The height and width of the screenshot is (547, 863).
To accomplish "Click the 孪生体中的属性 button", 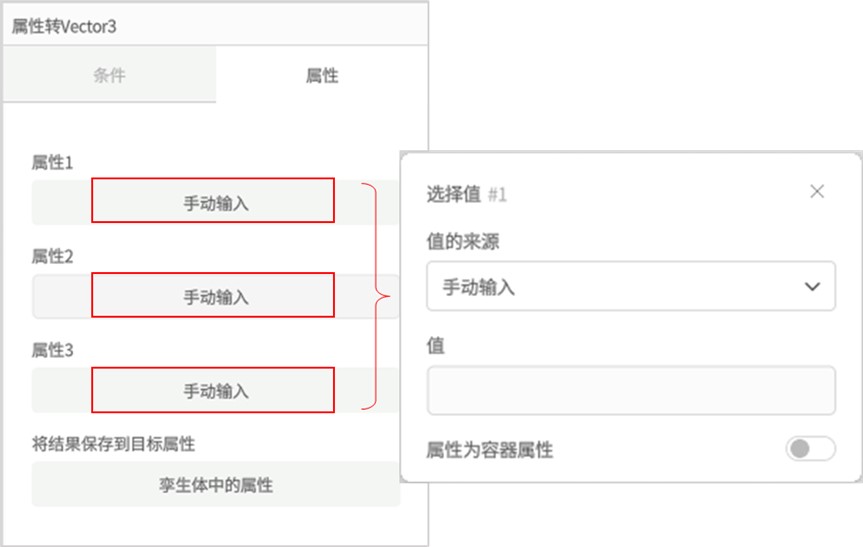I will pos(216,484).
